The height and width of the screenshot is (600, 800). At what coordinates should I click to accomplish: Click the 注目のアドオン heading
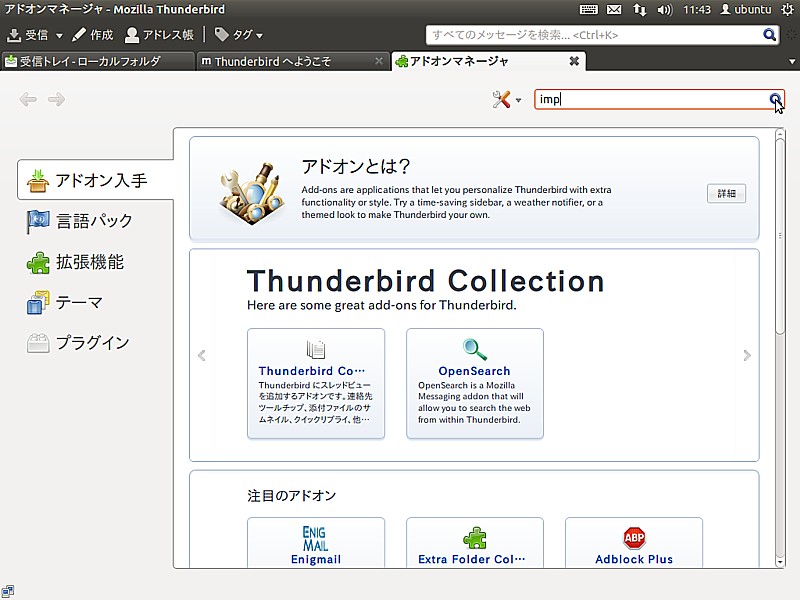(291, 495)
